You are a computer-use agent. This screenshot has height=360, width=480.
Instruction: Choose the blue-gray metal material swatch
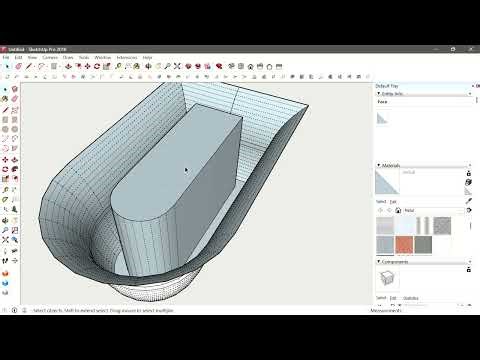pyautogui.click(x=385, y=245)
